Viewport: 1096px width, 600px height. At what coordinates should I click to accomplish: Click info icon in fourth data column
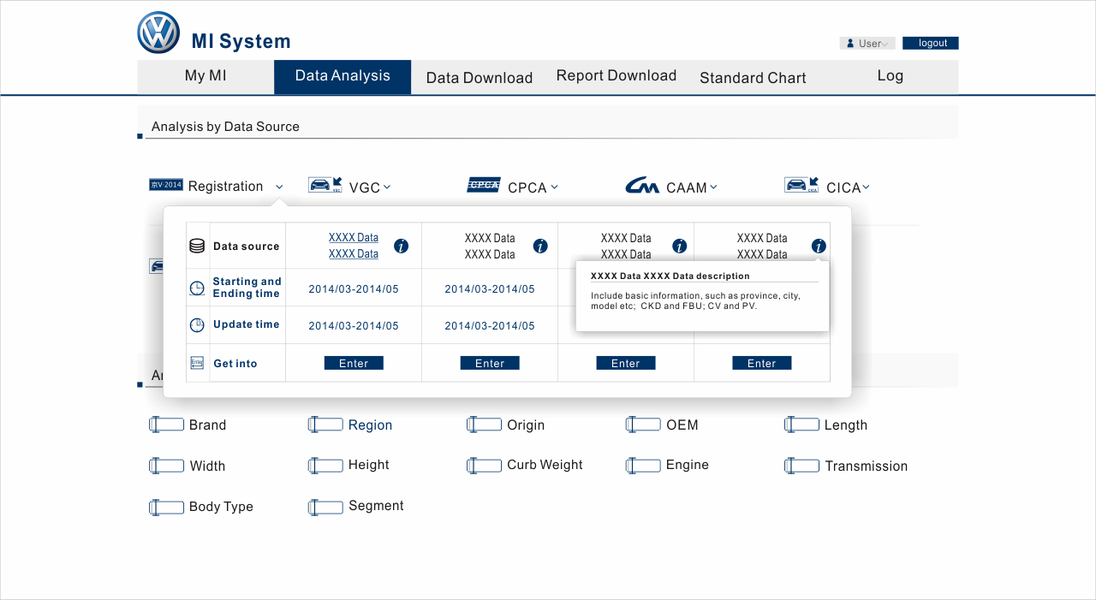pos(819,246)
